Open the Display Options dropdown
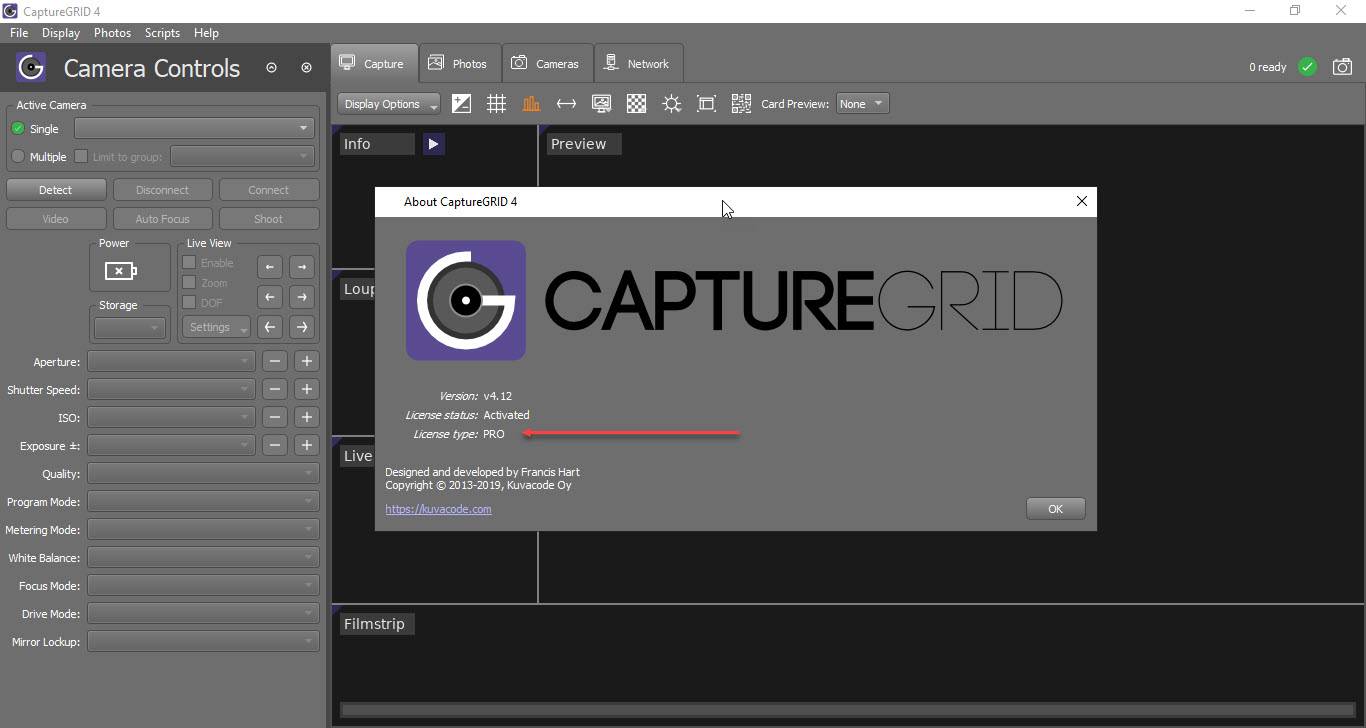Screen dimensions: 1366x728 [x=389, y=104]
